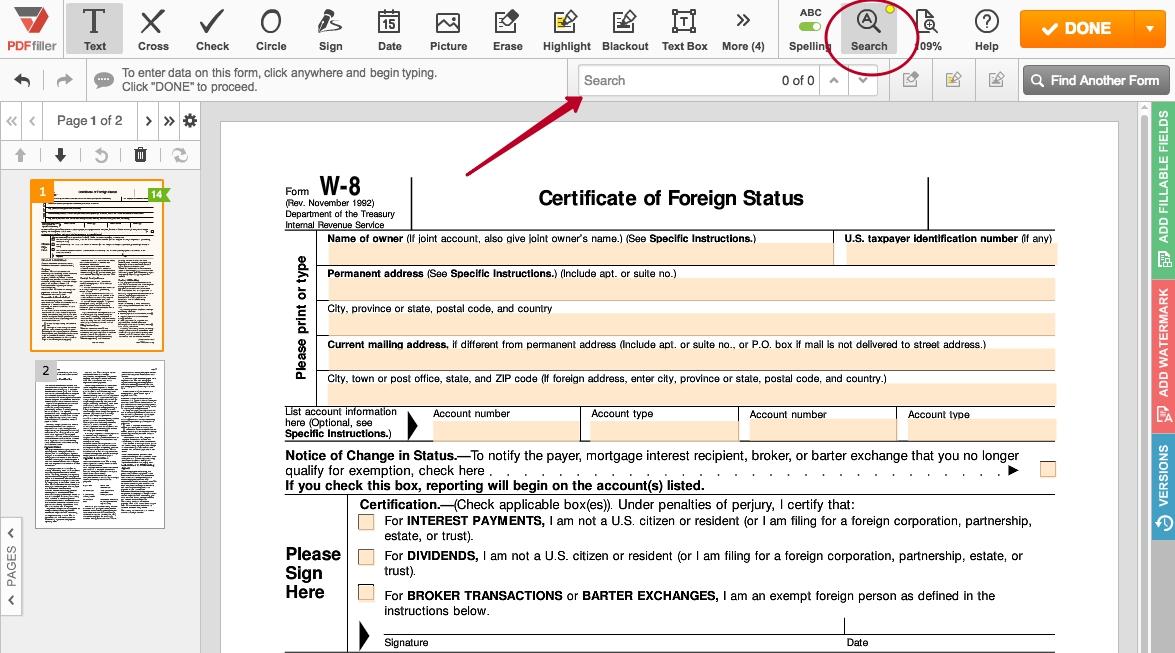Open page settings gear
The height and width of the screenshot is (653, 1175).
coord(190,120)
